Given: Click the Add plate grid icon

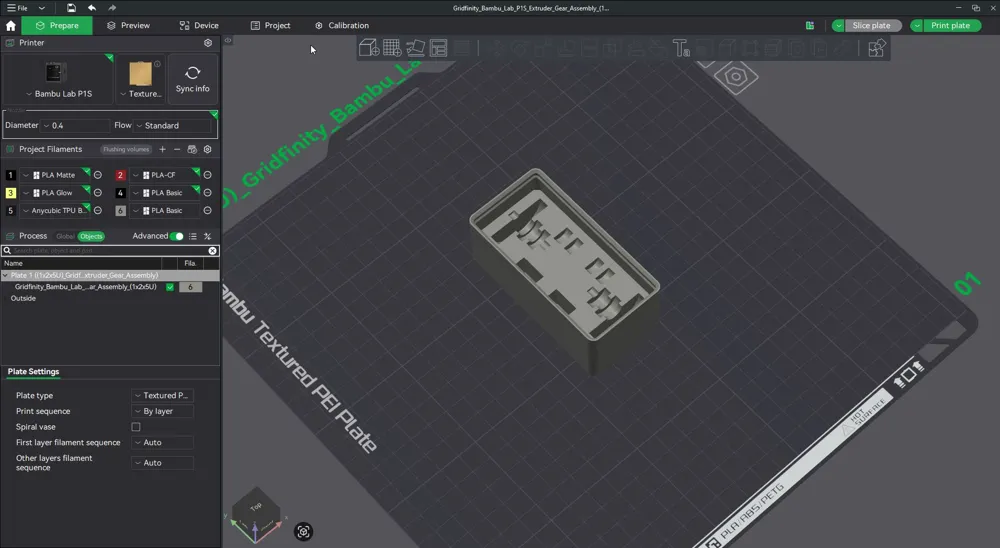Looking at the screenshot, I should 392,48.
